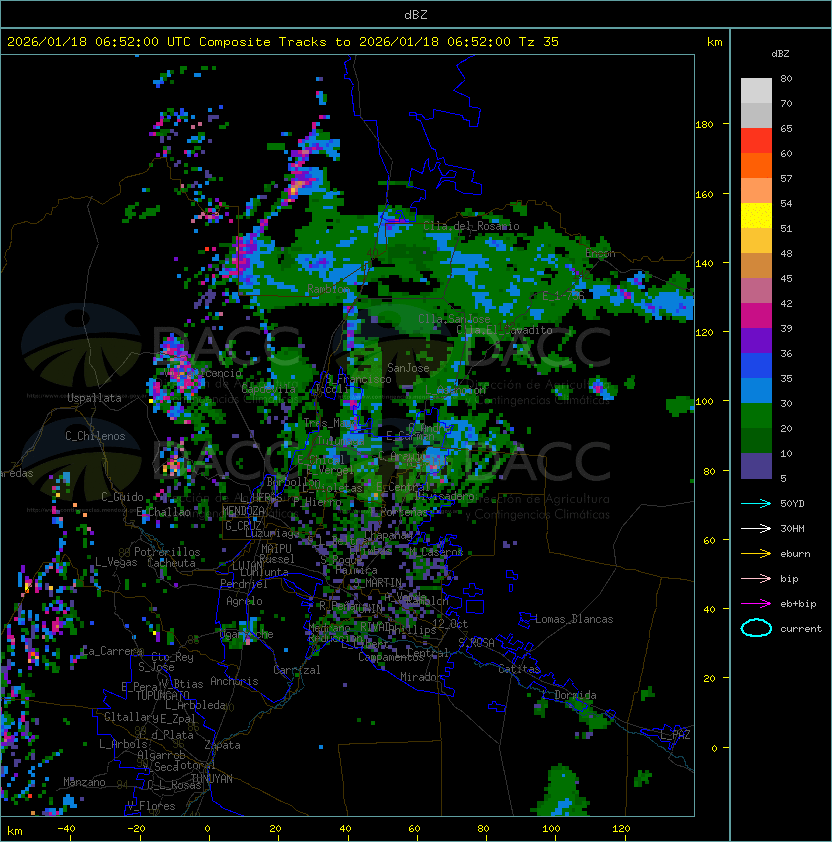This screenshot has width=832, height=842.
Task: Pick the purple 36–39 dBZ swatch
Action: 756,340
